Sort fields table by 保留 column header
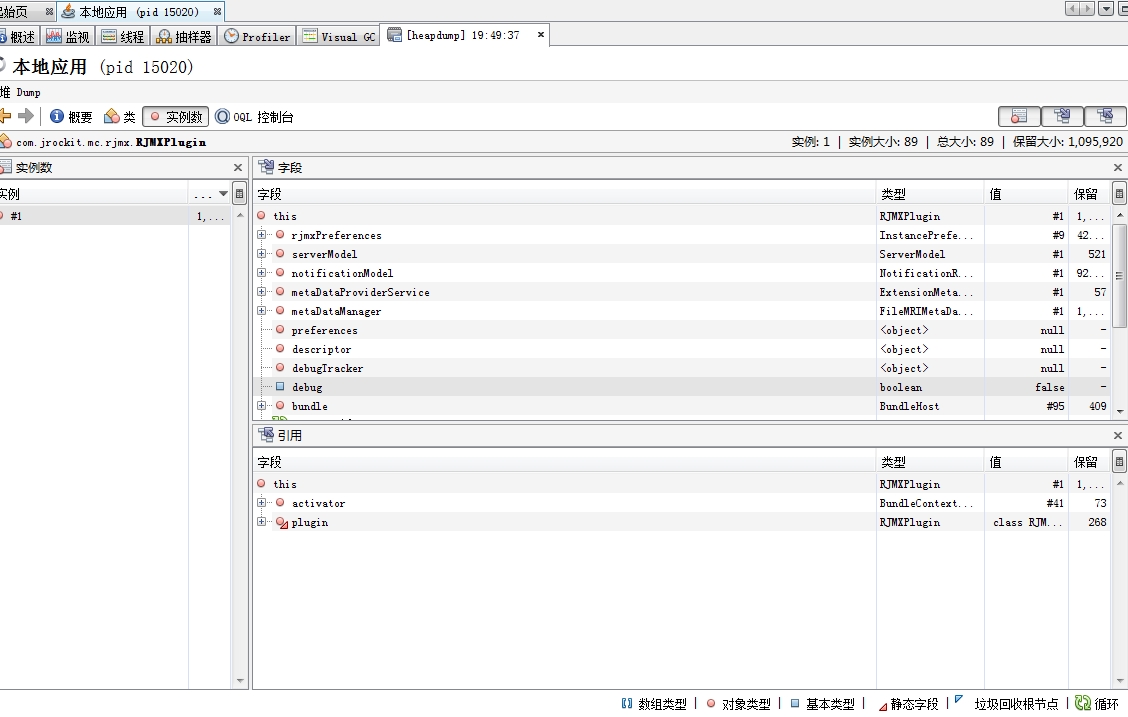The height and width of the screenshot is (717, 1128). (1088, 193)
